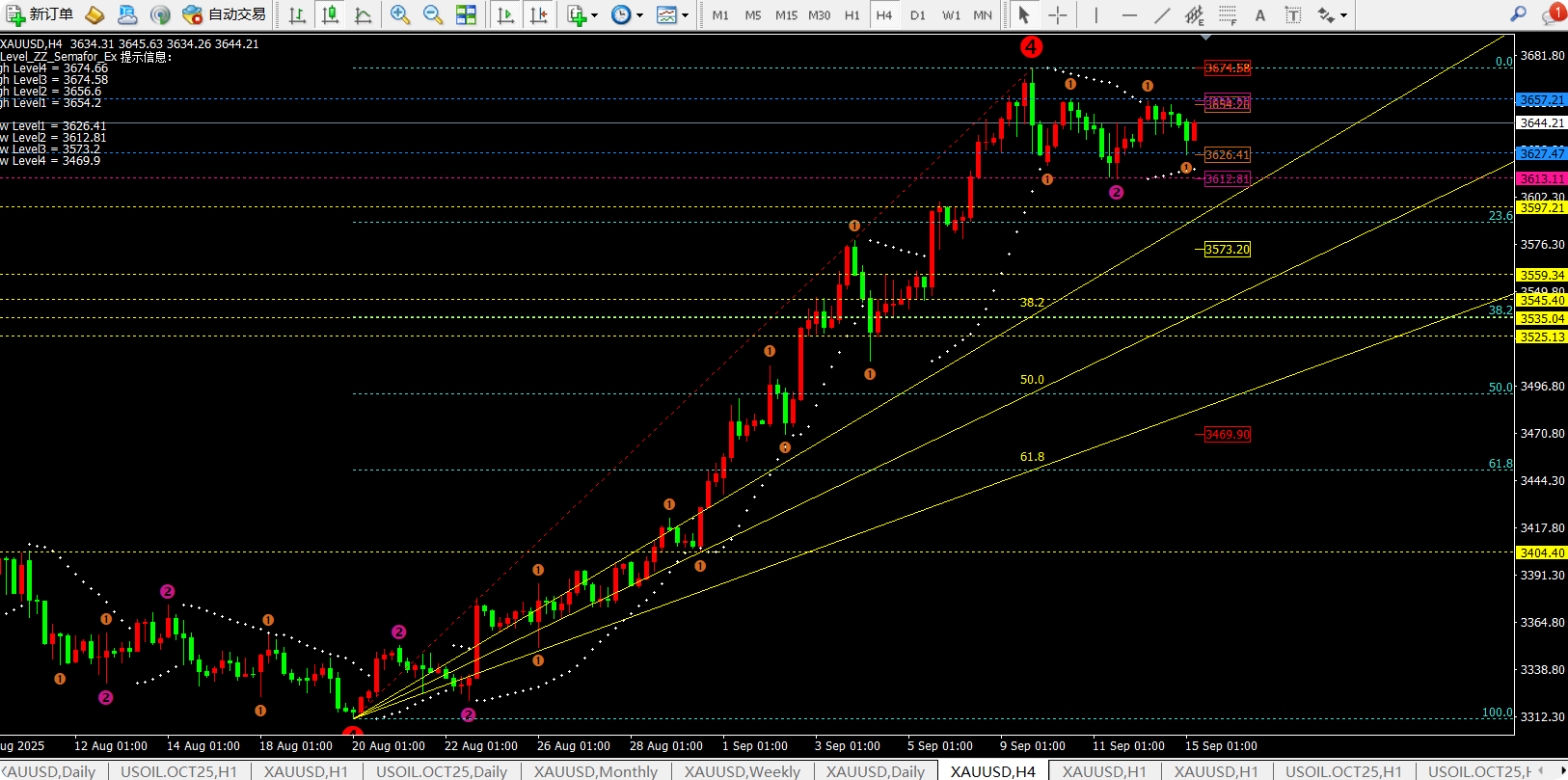Open the virtual hosting cloud icon

coord(127,14)
